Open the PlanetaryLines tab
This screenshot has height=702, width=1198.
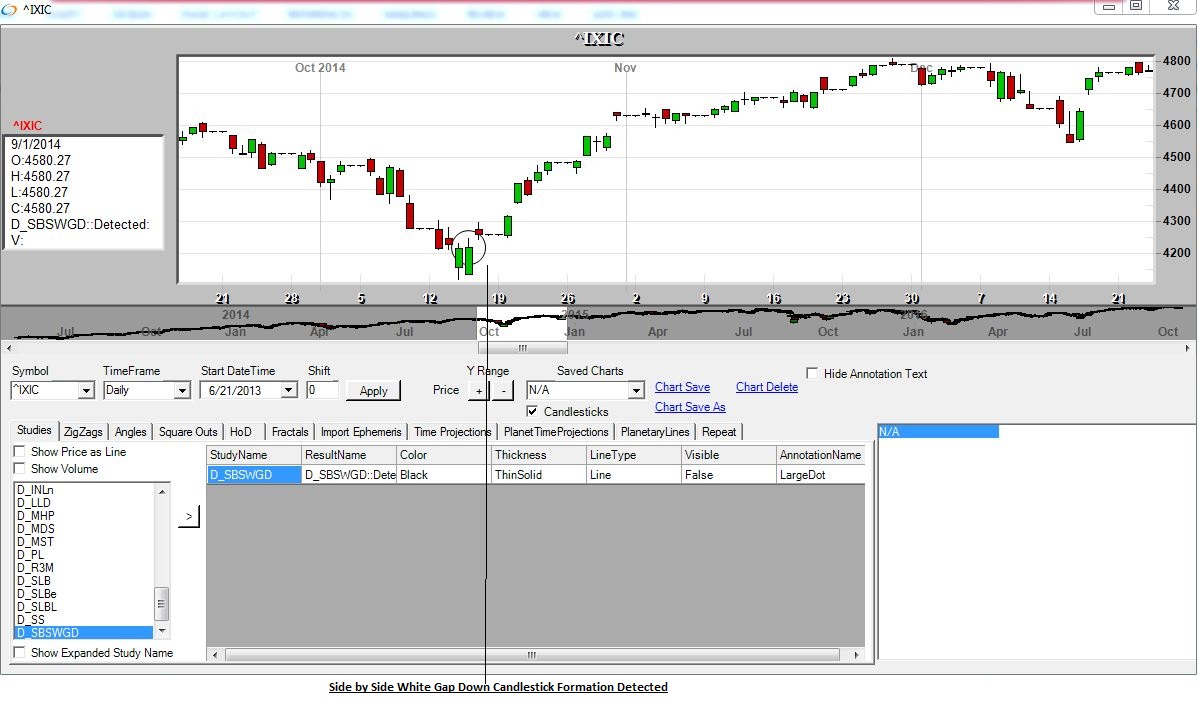click(x=655, y=432)
